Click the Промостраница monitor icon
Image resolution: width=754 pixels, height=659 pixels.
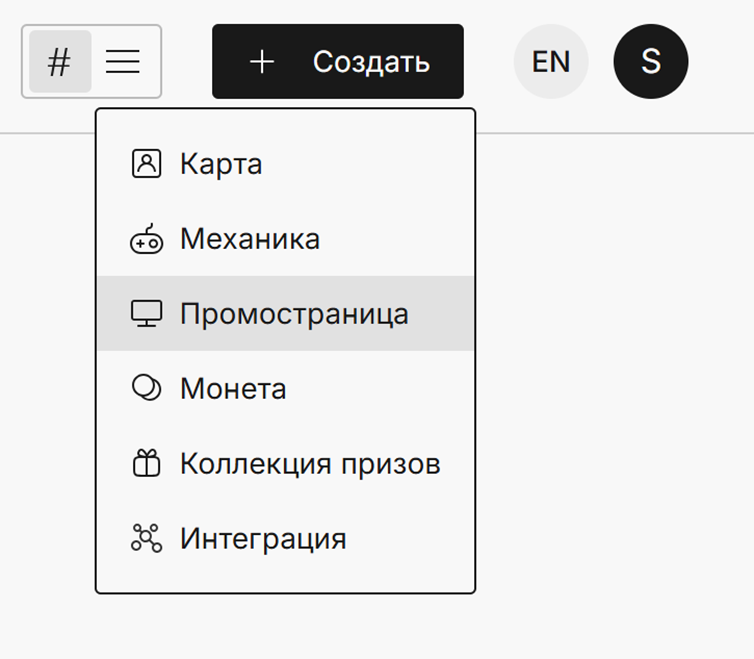[x=146, y=314]
